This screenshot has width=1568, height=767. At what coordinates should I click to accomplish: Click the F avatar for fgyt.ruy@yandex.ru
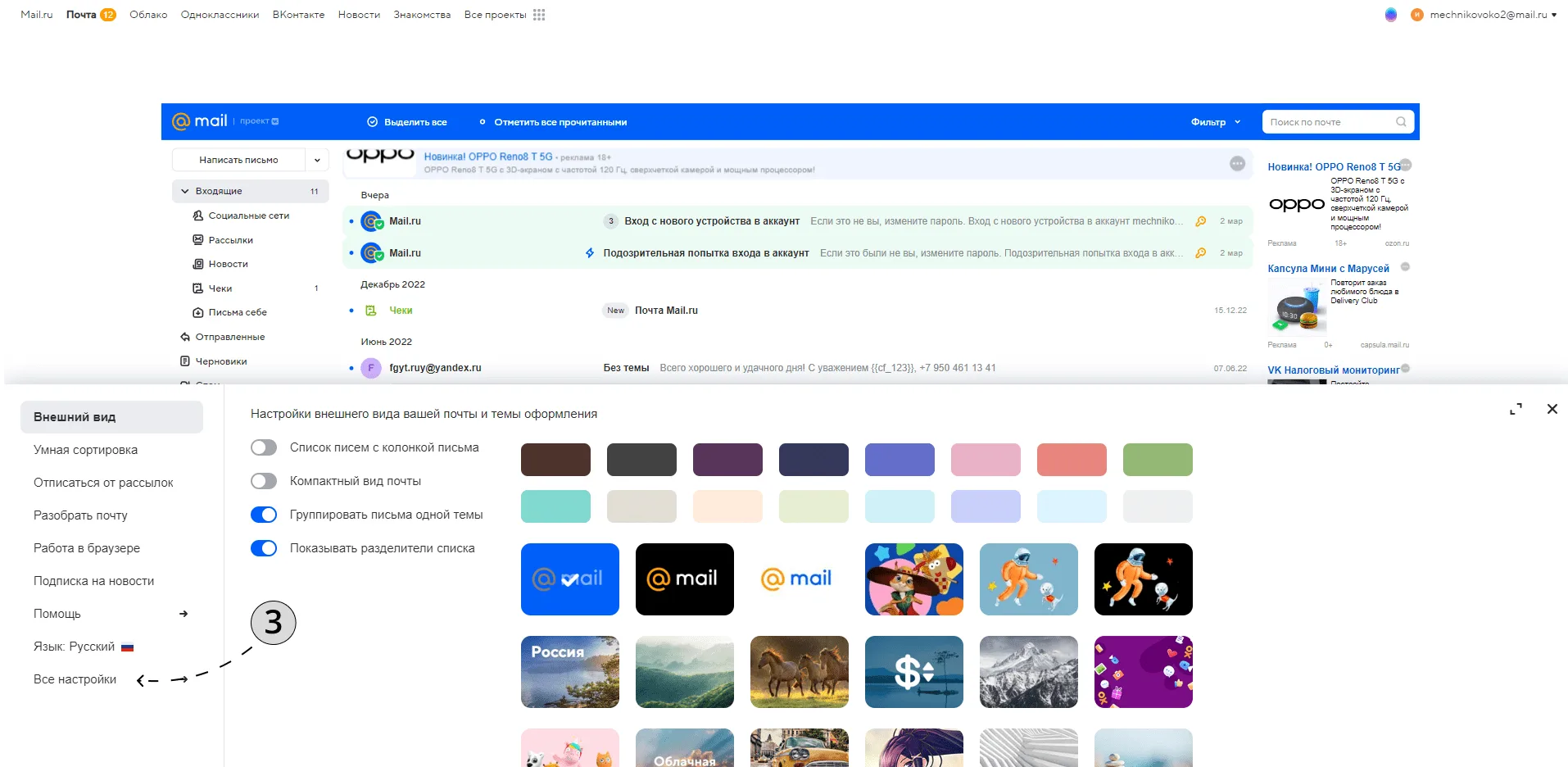tap(371, 368)
